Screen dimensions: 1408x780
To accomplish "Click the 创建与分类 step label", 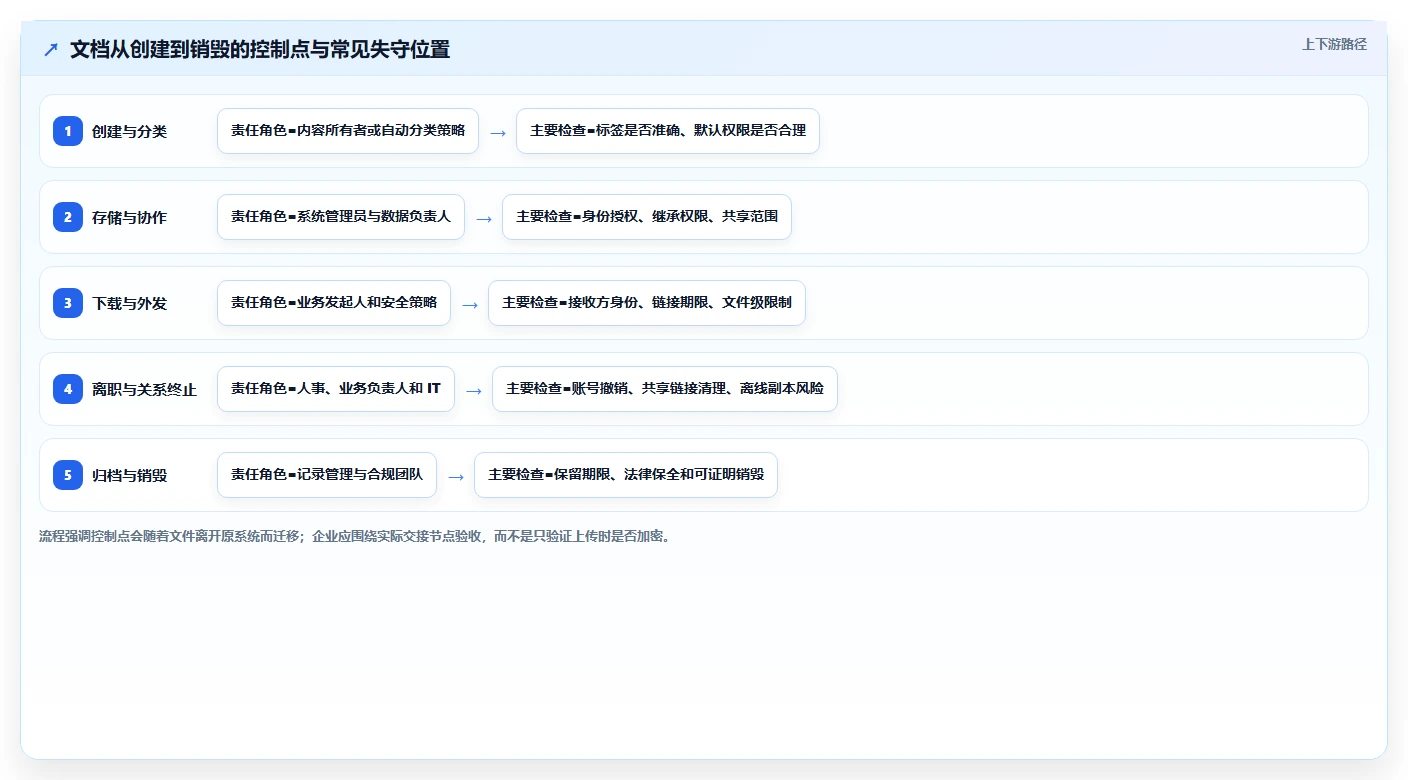I will pyautogui.click(x=129, y=131).
